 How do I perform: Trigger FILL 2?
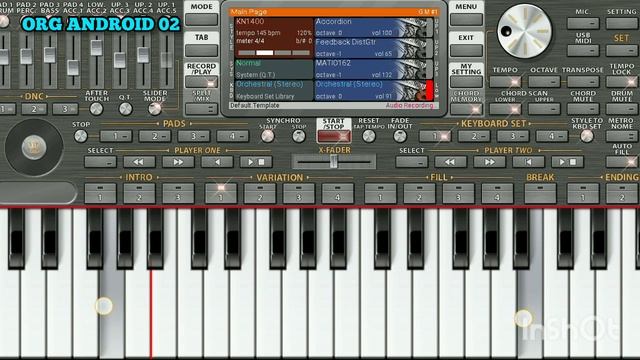point(419,193)
